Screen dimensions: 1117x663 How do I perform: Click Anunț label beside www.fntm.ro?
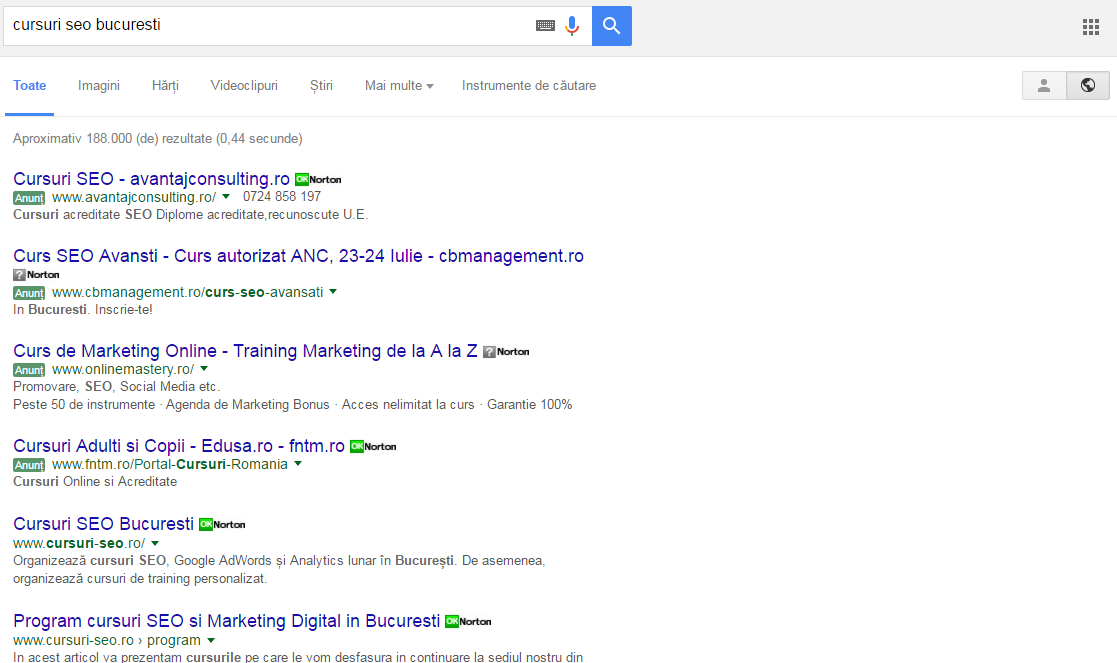coord(28,465)
